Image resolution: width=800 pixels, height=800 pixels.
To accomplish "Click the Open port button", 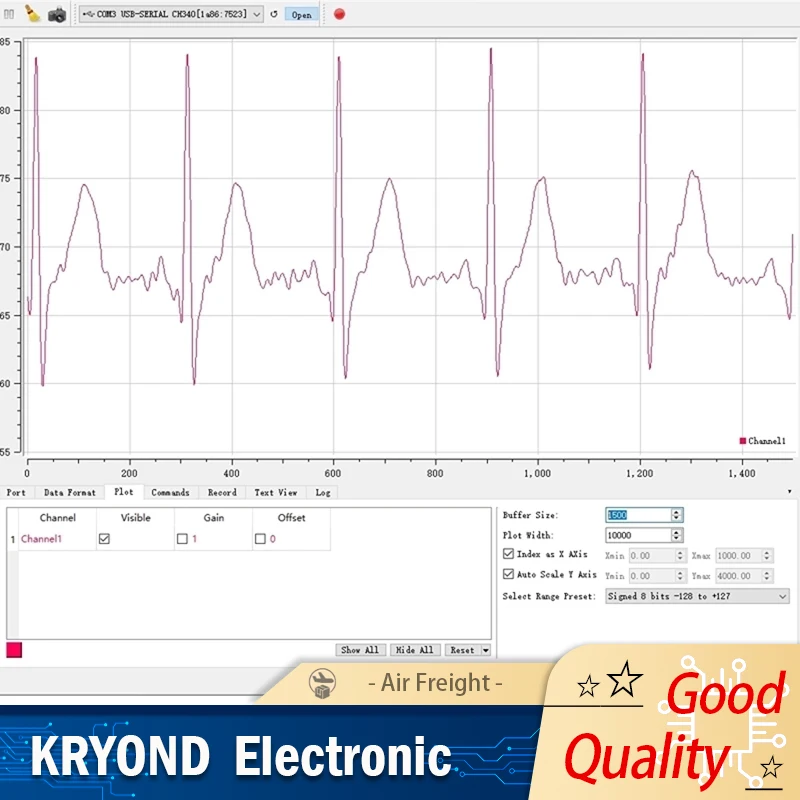I will click(302, 15).
